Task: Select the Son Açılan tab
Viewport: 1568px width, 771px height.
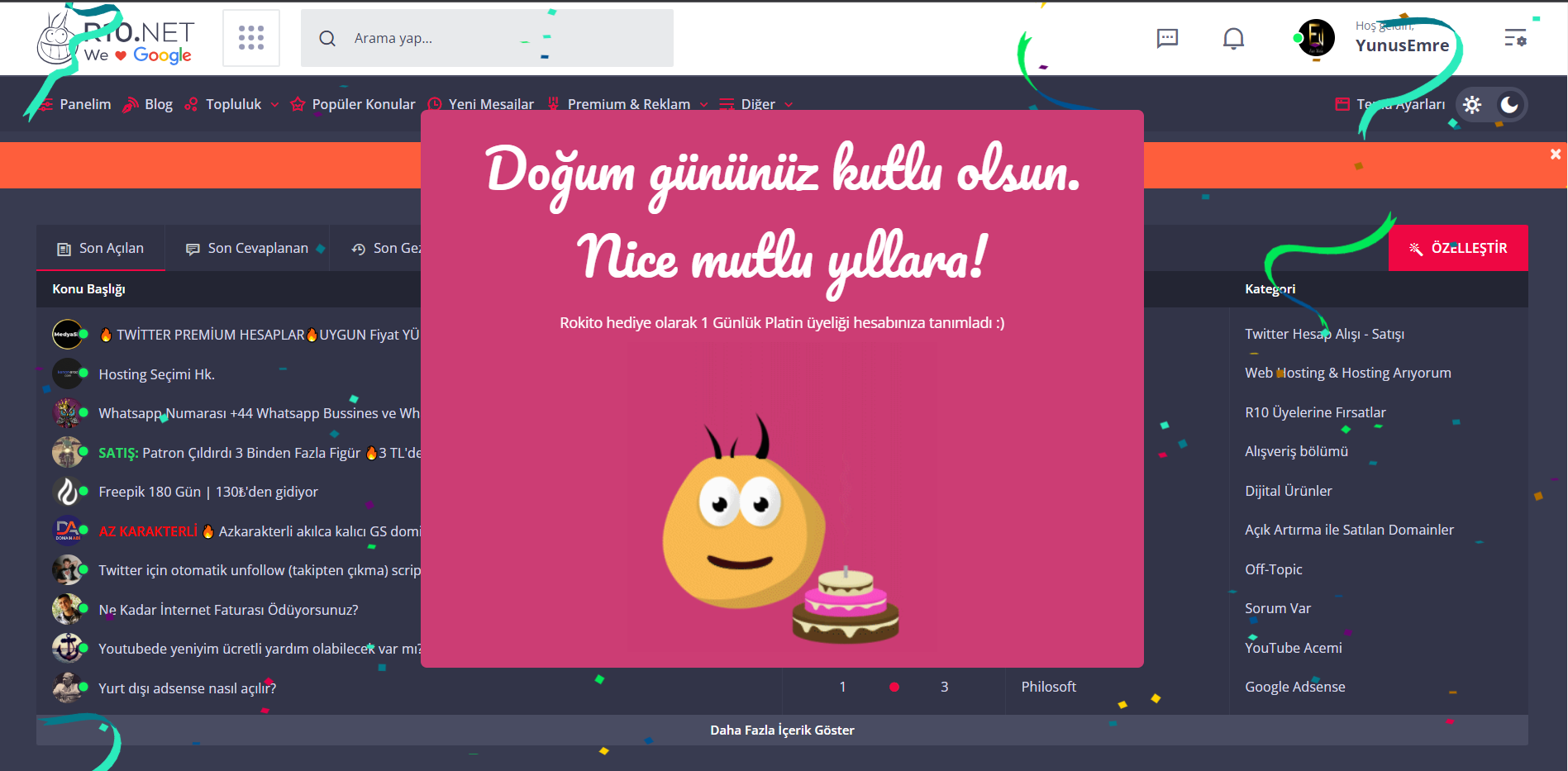Action: [x=101, y=248]
